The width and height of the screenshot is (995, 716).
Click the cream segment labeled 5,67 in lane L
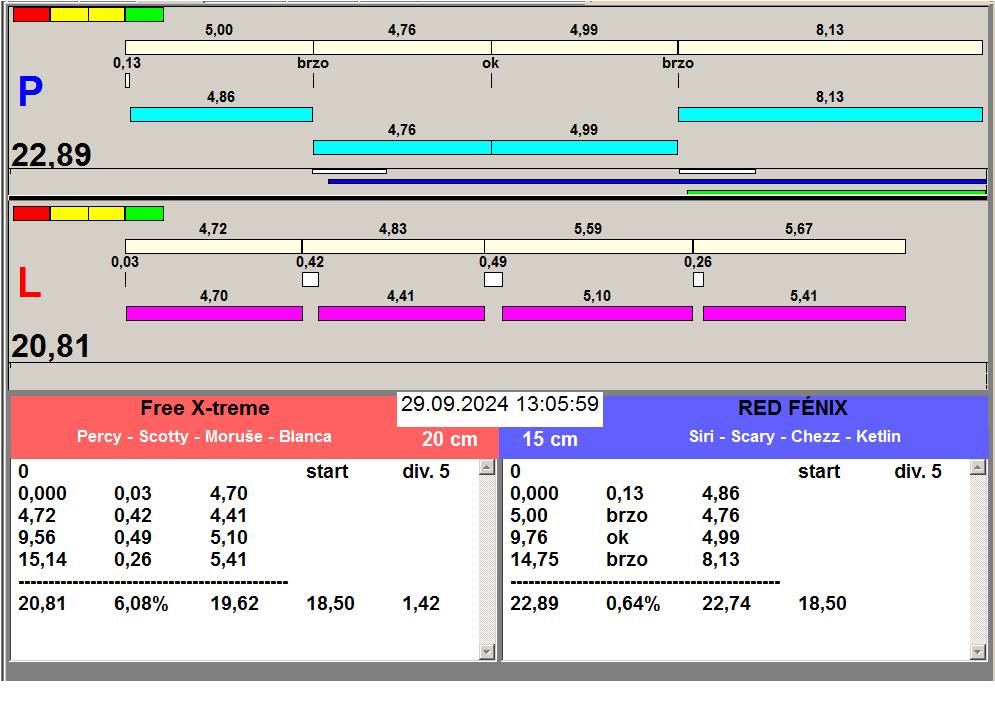tap(799, 246)
